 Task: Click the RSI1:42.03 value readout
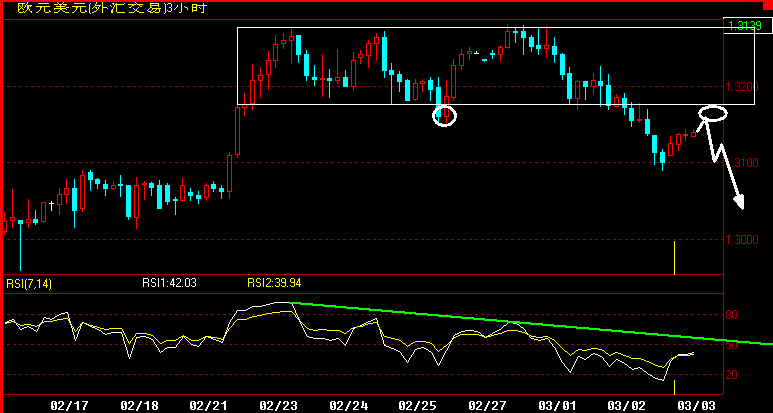pos(170,283)
